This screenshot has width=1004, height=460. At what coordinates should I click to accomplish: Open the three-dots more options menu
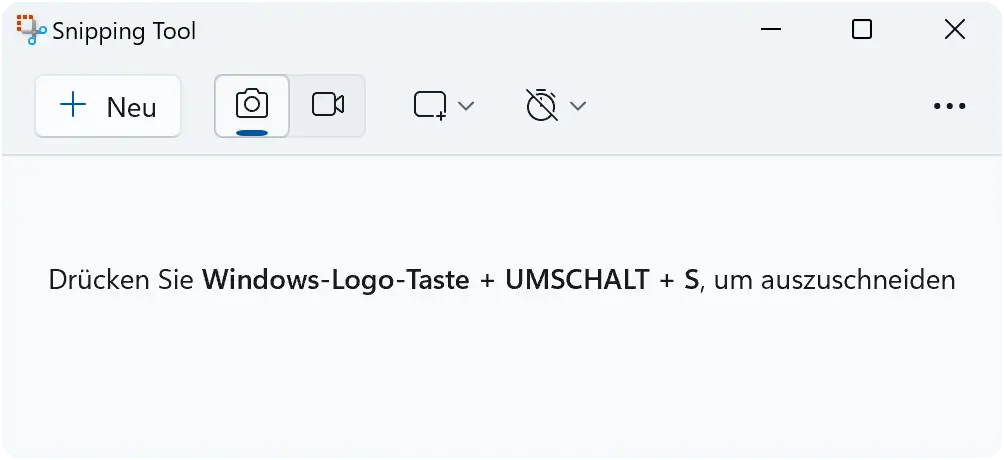(x=950, y=106)
